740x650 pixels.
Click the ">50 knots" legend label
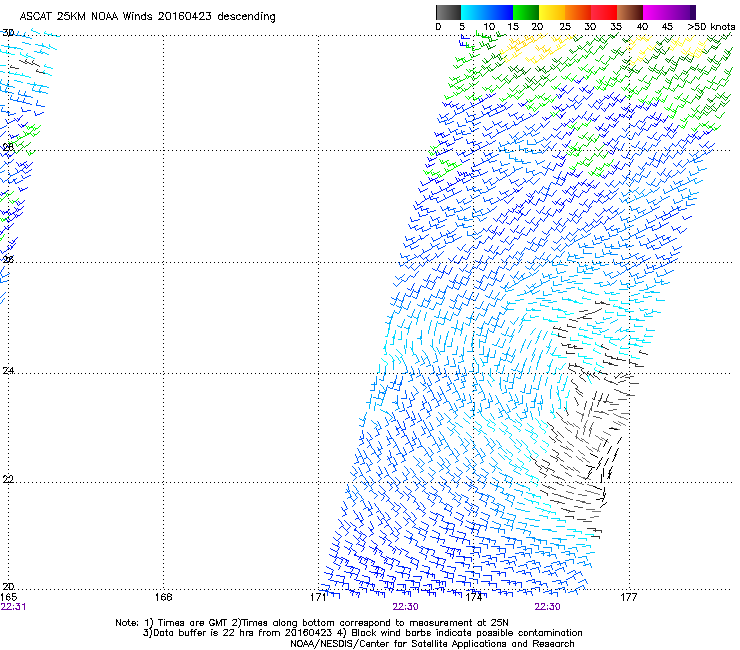point(711,27)
